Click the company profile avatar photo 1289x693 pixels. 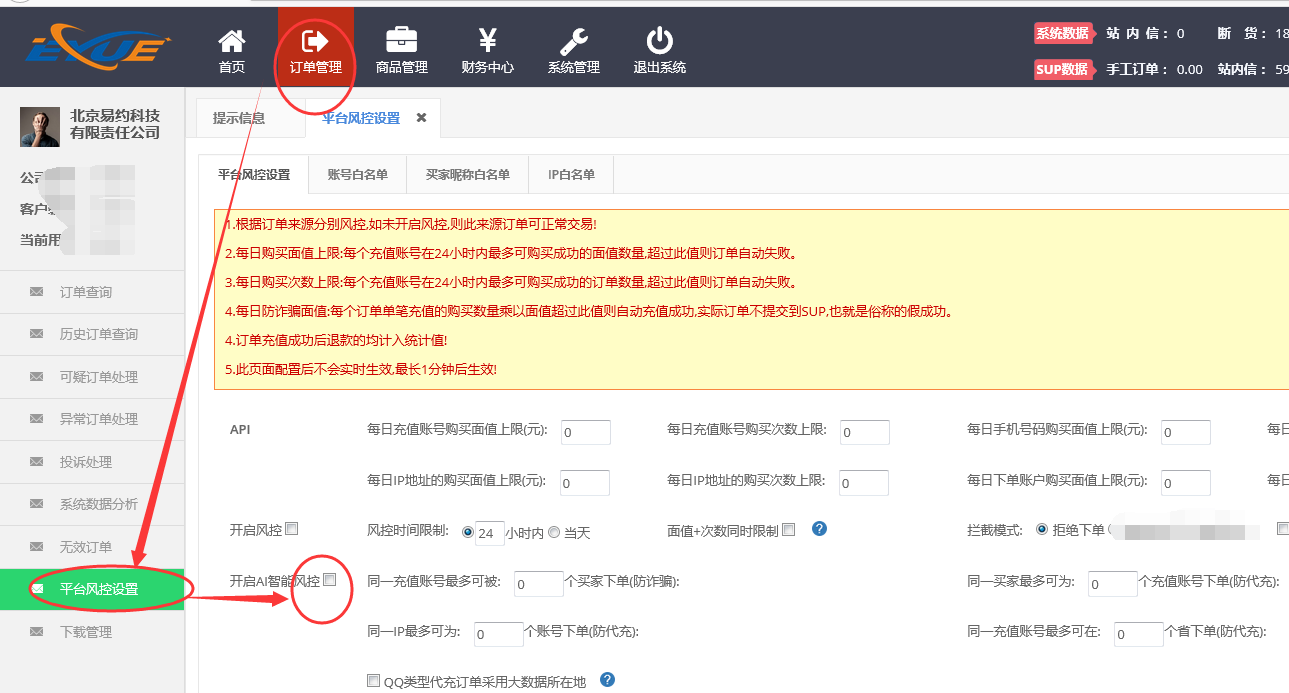tap(38, 127)
